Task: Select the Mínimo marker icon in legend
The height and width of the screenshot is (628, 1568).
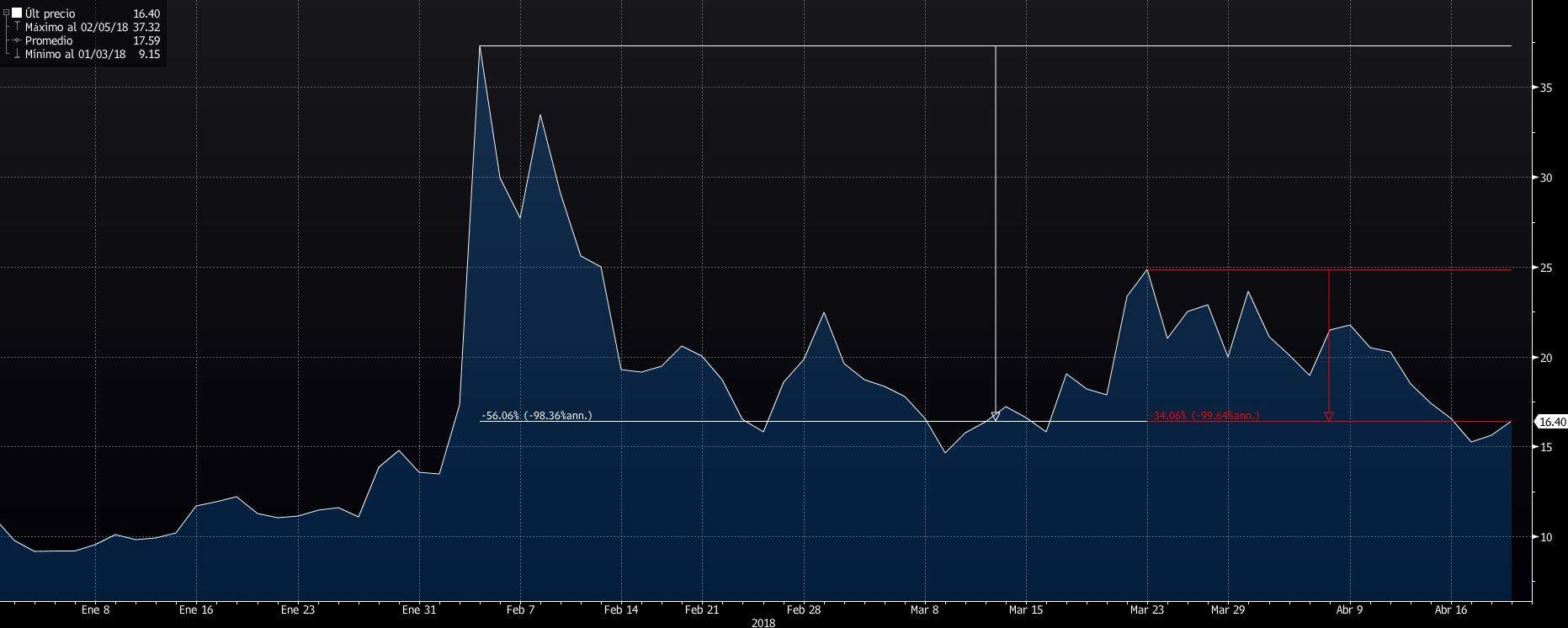Action: (x=17, y=54)
